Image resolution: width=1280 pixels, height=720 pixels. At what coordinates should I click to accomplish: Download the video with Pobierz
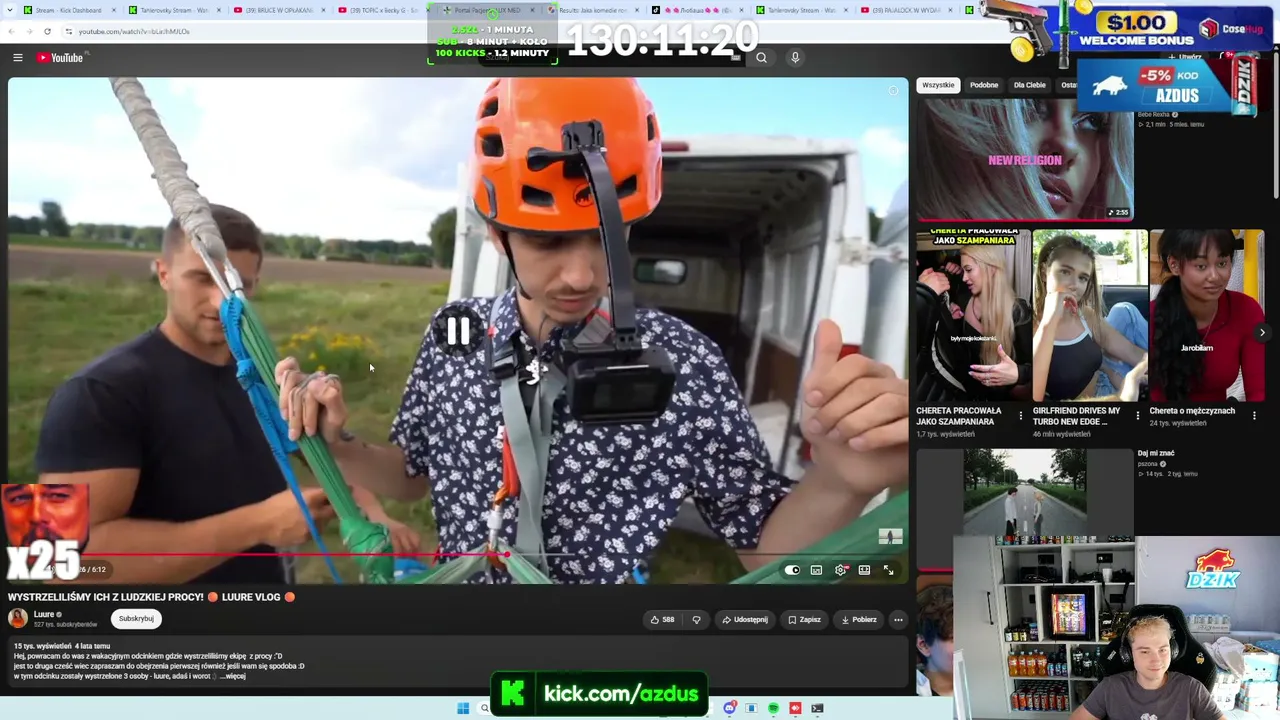click(x=859, y=620)
